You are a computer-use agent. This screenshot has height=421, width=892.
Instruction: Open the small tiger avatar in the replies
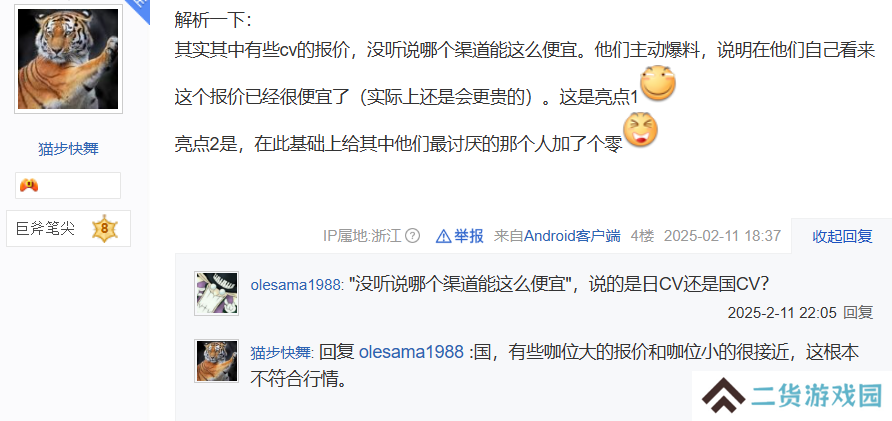click(216, 361)
